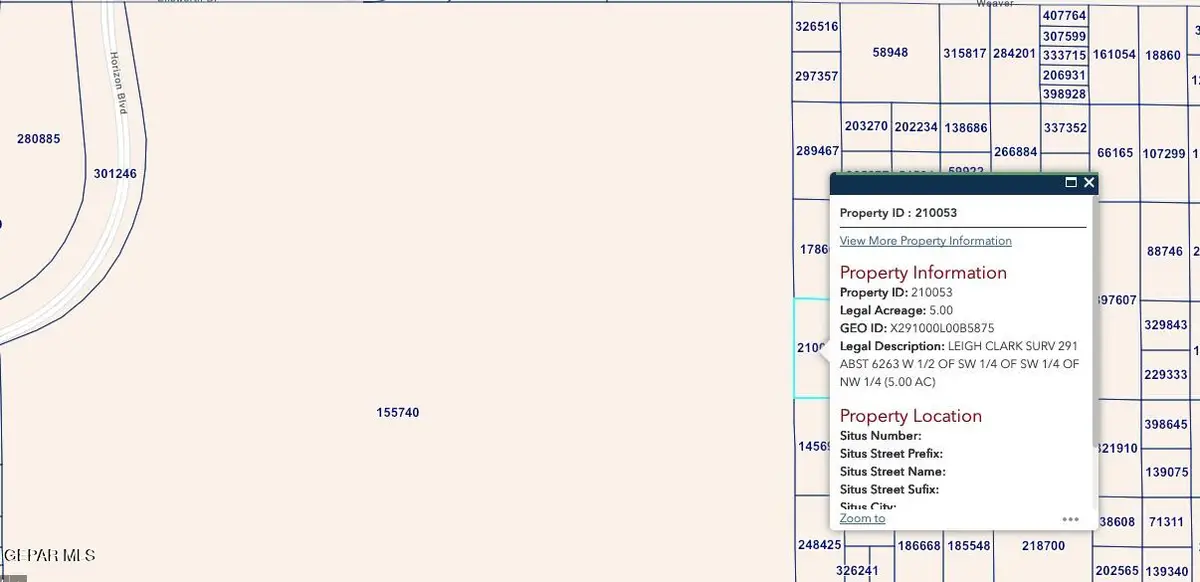Select parcel 329843 on the map
Screen dimensions: 1200x582
coord(1165,325)
